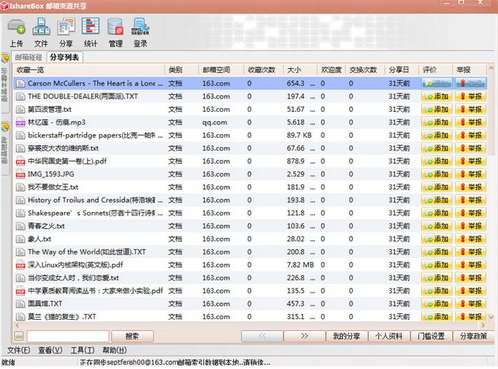
Task: Open the 文件 files toolbar icon
Action: [41, 32]
